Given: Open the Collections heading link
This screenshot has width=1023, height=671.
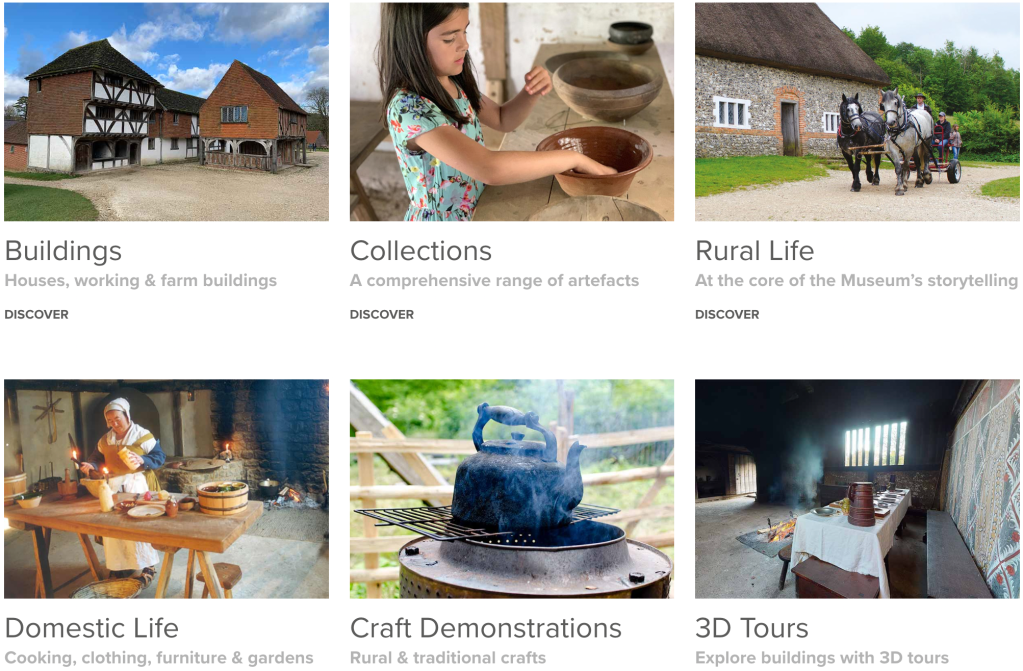Looking at the screenshot, I should pos(421,251).
